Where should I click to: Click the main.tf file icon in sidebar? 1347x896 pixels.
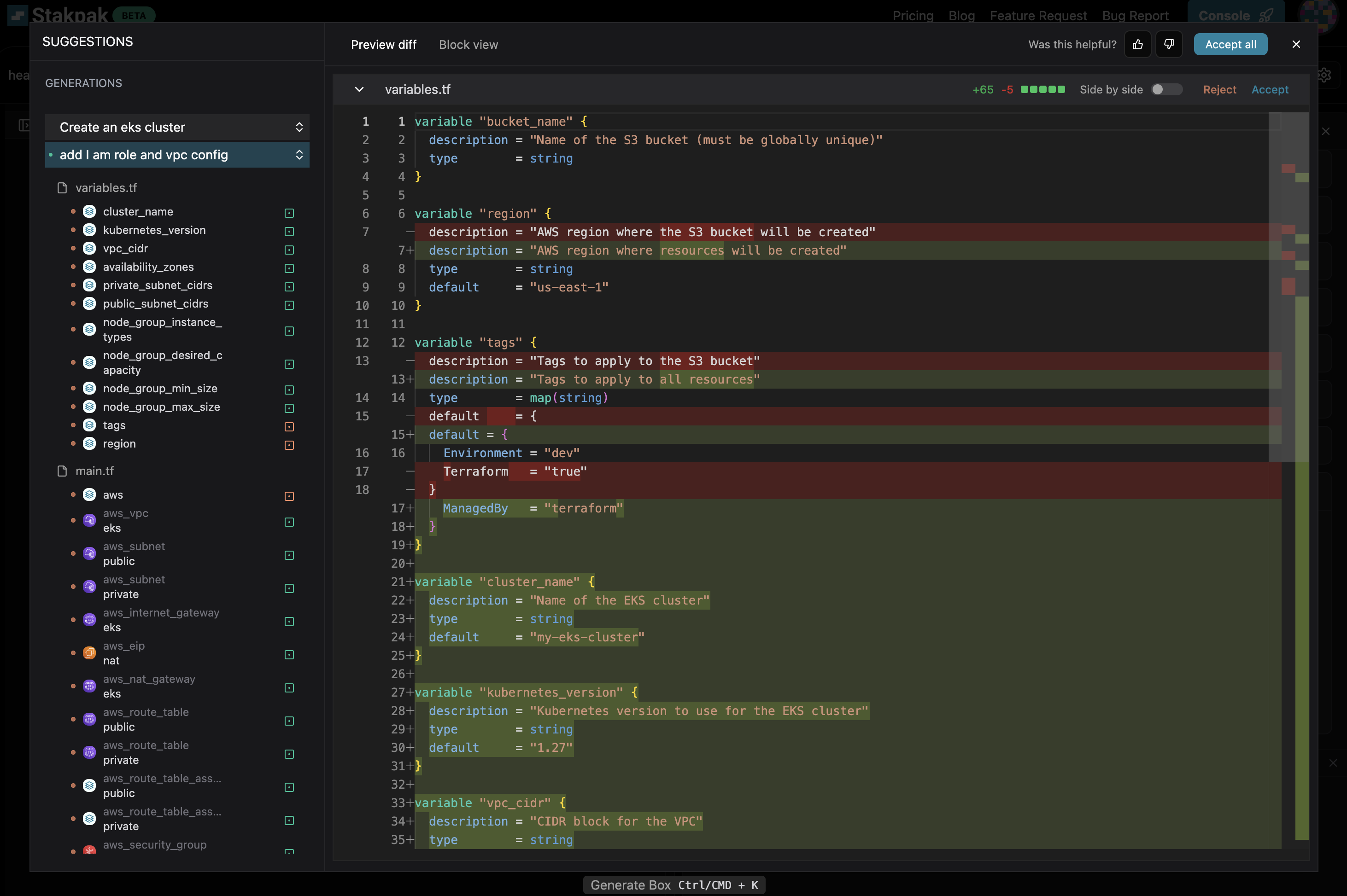[x=62, y=471]
